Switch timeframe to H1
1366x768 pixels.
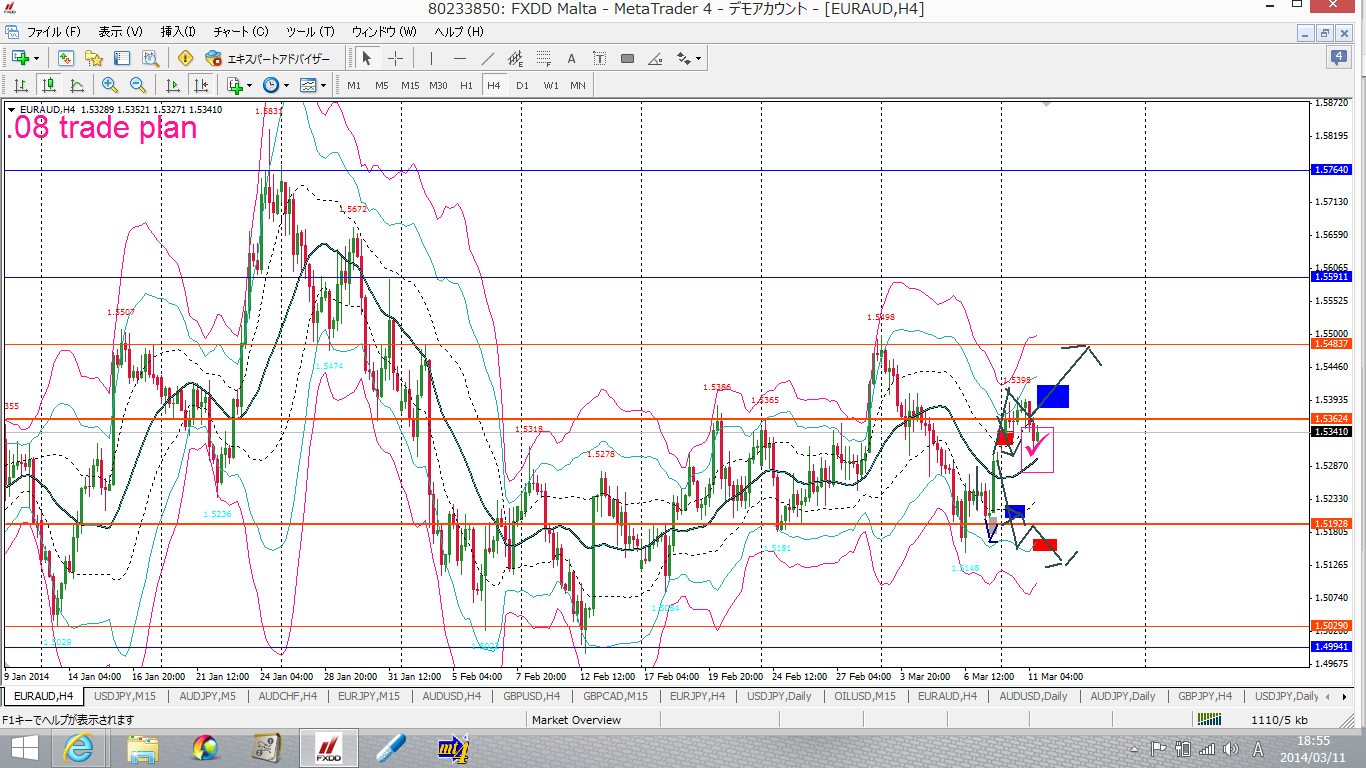[466, 85]
